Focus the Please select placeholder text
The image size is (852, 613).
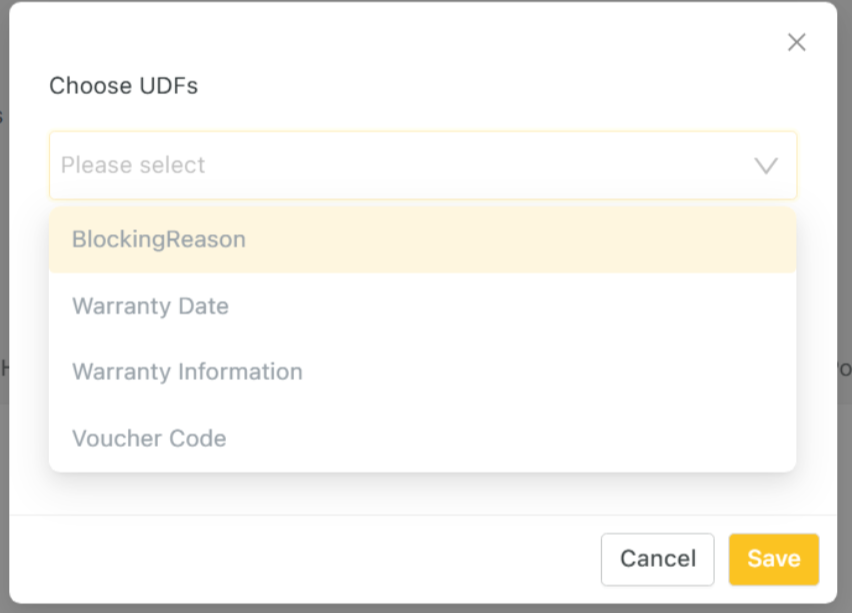coord(133,165)
